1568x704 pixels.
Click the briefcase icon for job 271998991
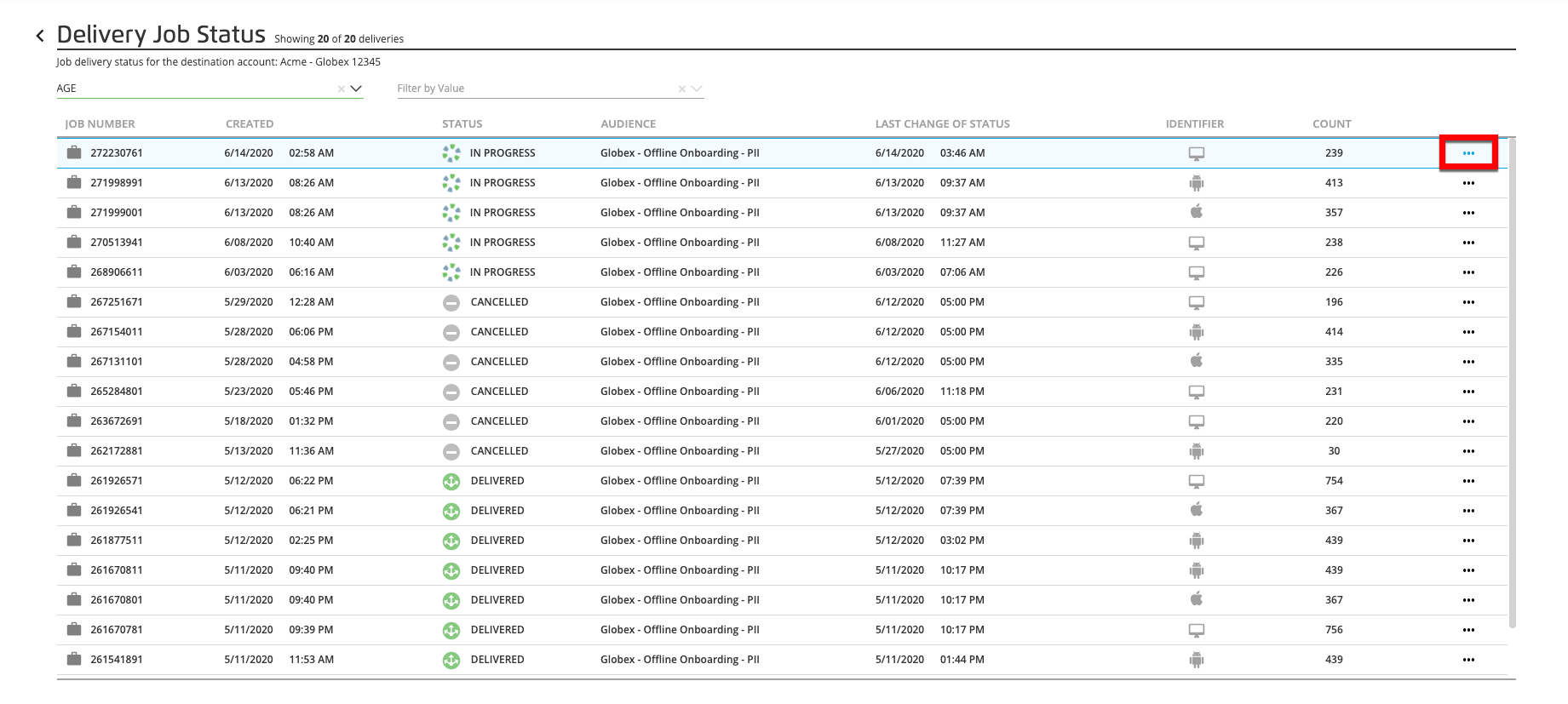point(74,183)
